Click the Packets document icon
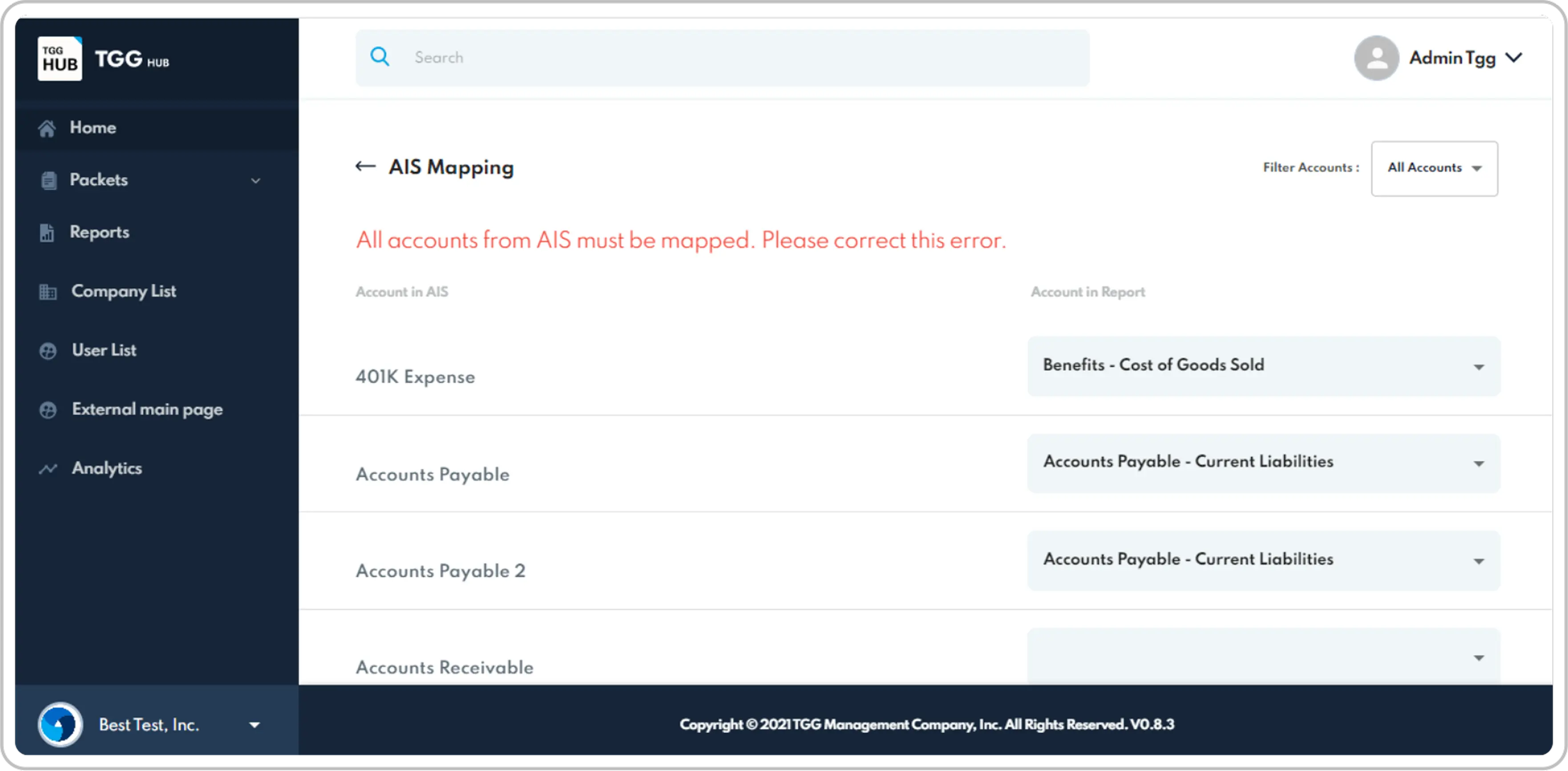The width and height of the screenshot is (1568, 771). pos(48,180)
